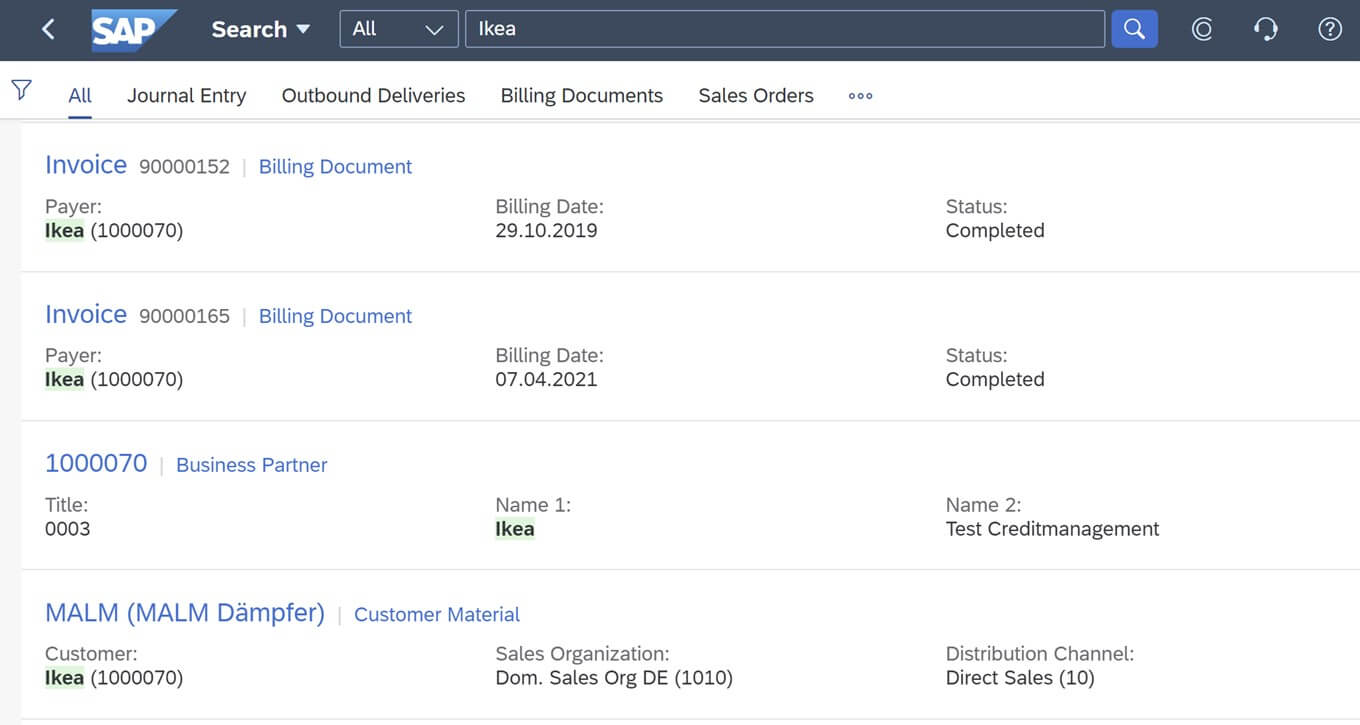
Task: Click billing date 07.04.2021
Action: [x=546, y=380]
